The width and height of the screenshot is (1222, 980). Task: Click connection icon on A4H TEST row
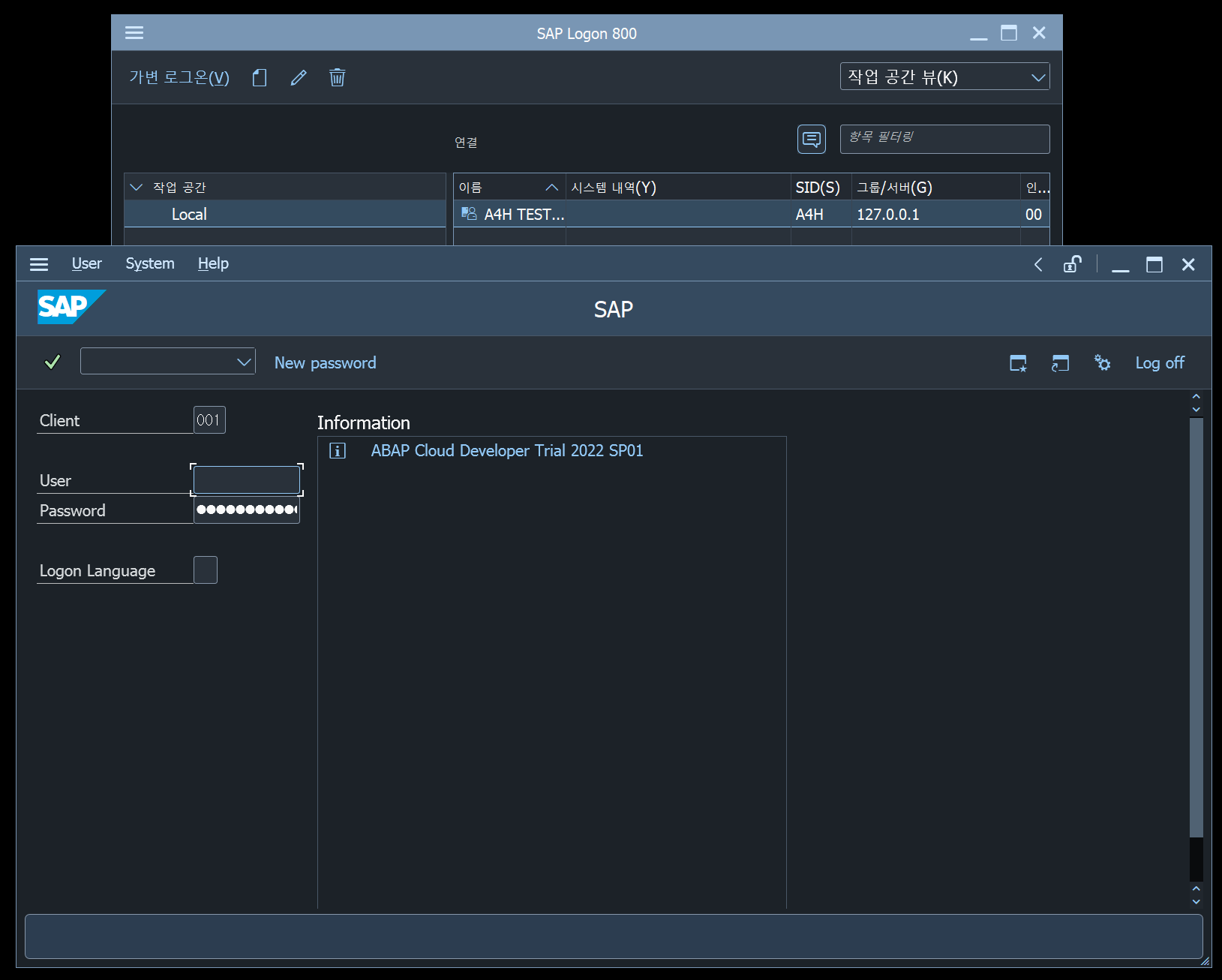click(469, 214)
